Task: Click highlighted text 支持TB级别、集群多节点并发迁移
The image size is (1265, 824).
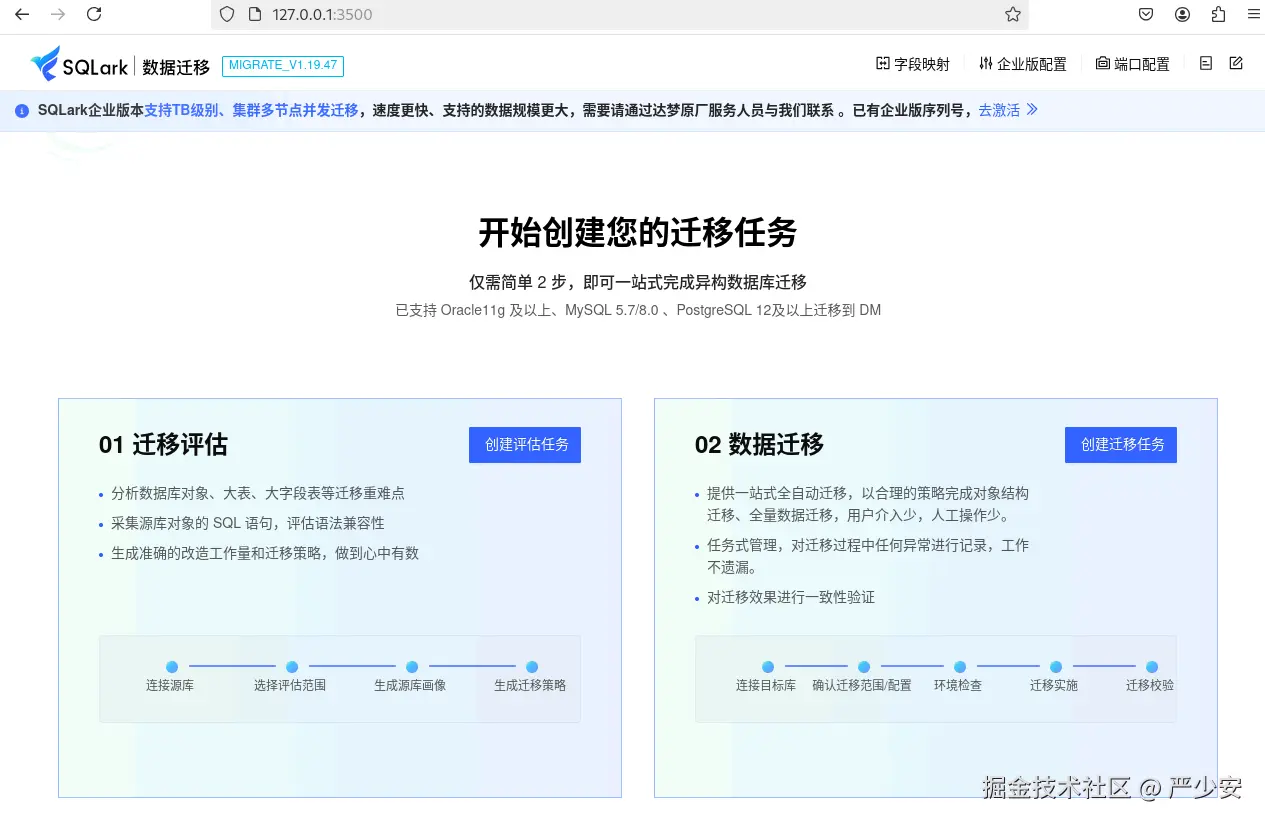Action: pos(251,110)
